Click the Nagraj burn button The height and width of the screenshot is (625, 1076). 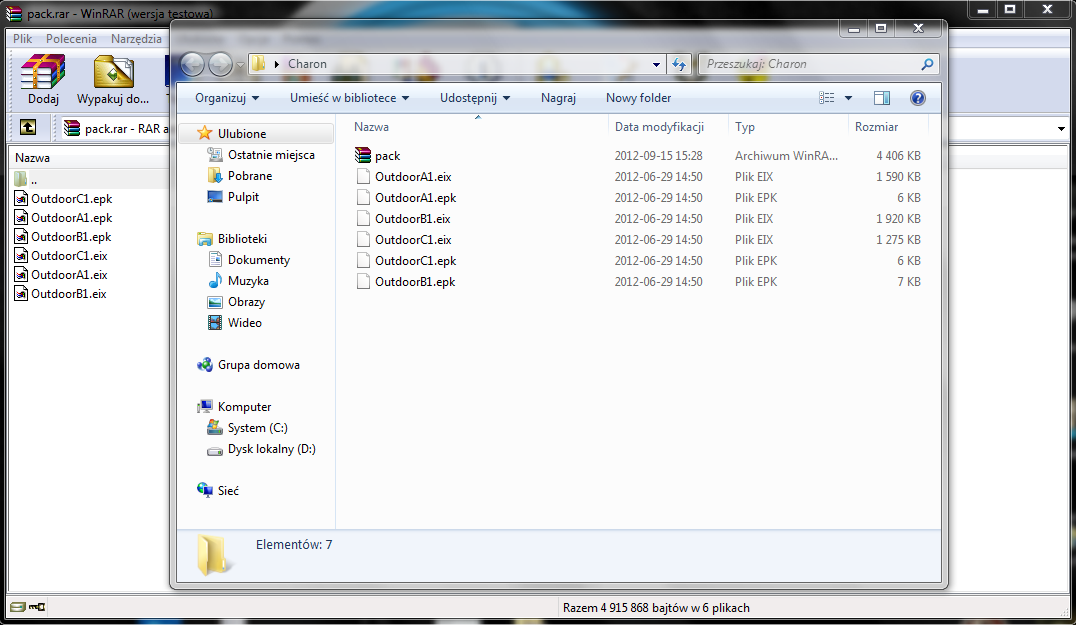coord(558,98)
